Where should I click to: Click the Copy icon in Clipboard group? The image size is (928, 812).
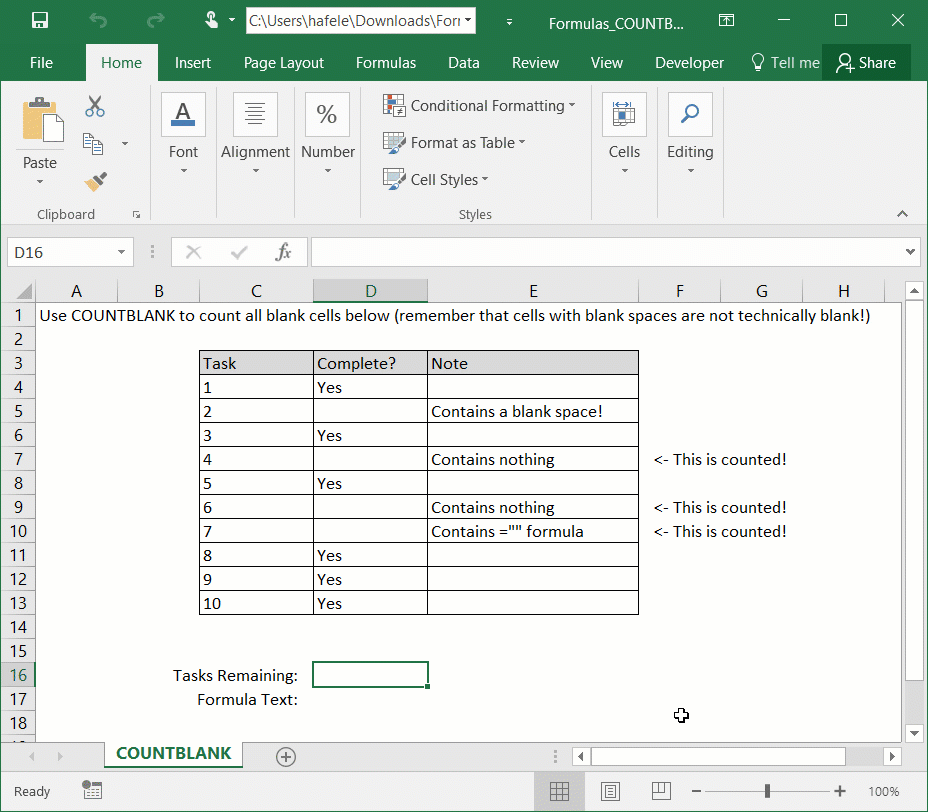coord(93,144)
